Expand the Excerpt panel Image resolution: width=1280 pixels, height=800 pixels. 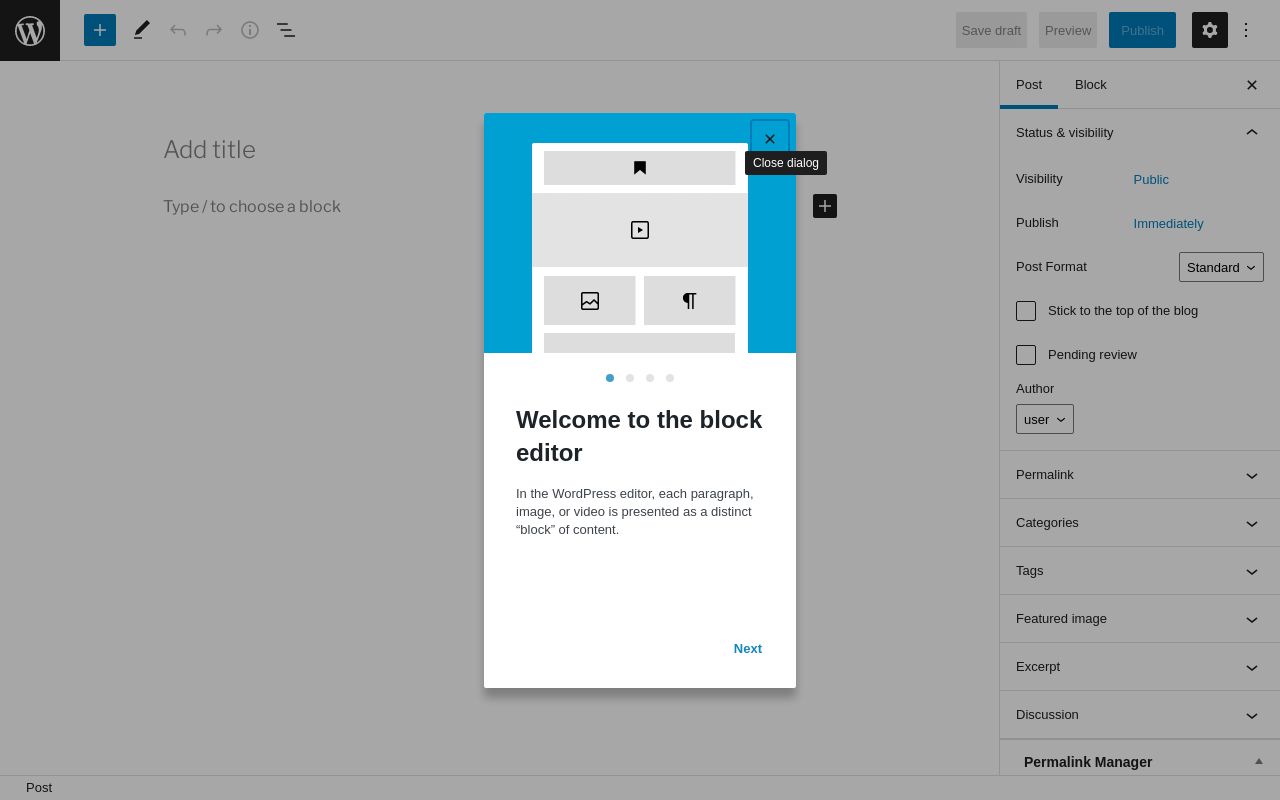pos(1140,667)
